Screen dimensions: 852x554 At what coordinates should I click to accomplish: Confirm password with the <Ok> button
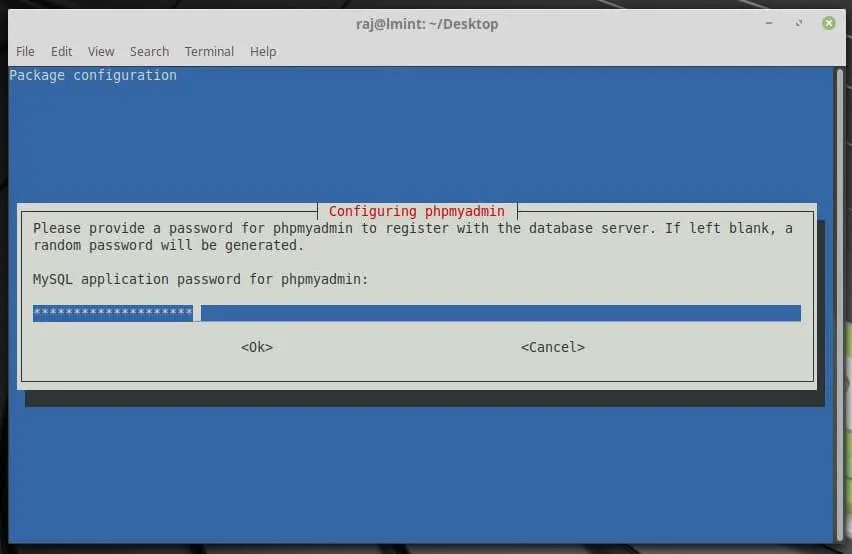[x=257, y=347]
